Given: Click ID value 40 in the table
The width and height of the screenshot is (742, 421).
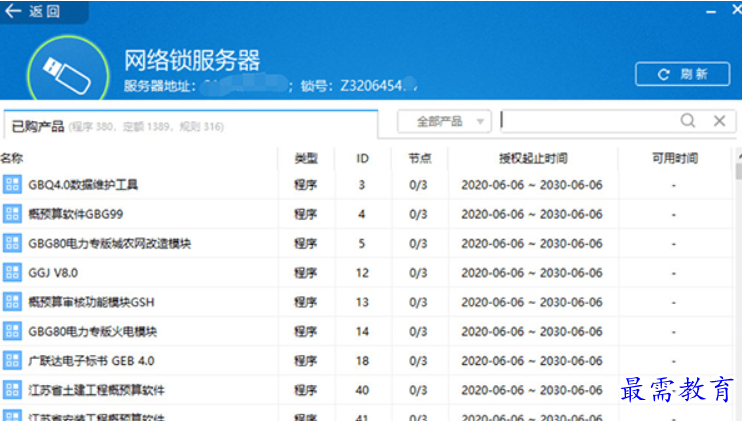Looking at the screenshot, I should 362,390.
